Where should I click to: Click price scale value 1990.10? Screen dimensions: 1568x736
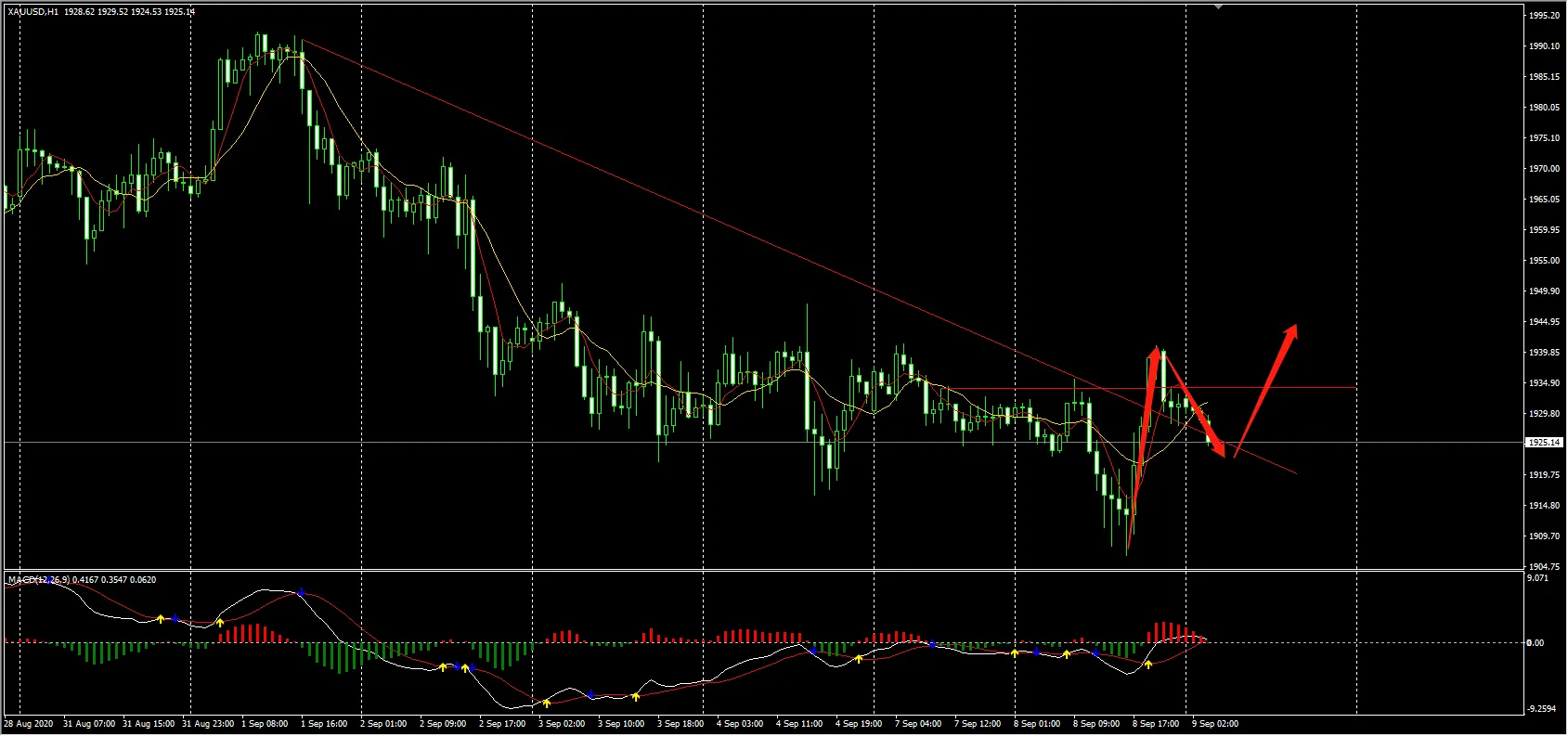tap(1544, 46)
